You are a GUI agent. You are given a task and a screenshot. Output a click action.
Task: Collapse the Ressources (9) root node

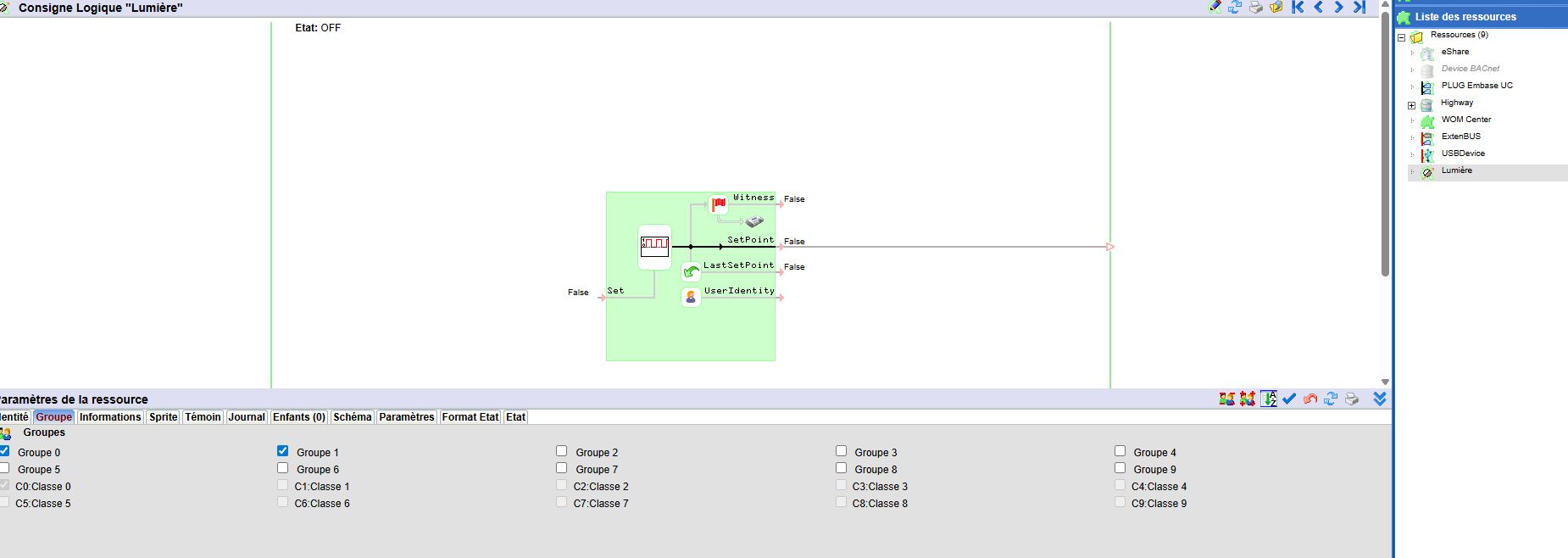pyautogui.click(x=1401, y=38)
